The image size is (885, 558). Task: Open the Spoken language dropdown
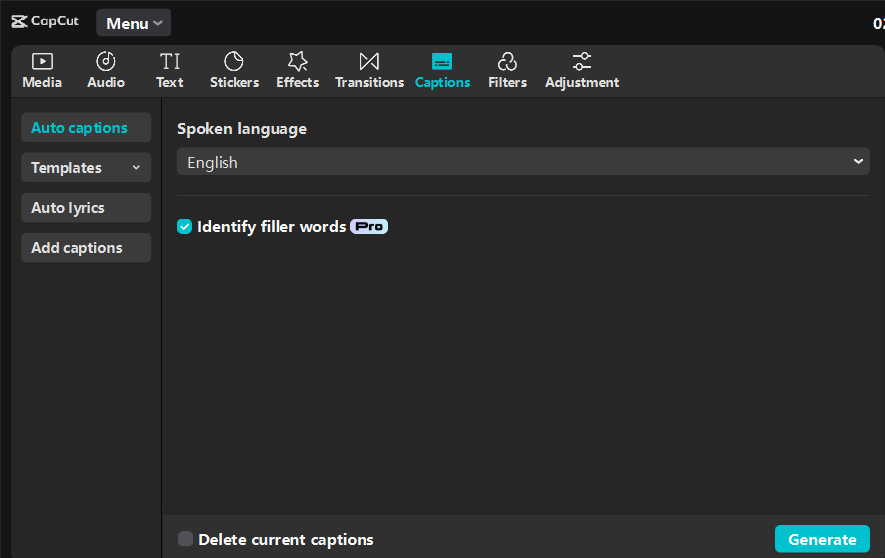(523, 162)
